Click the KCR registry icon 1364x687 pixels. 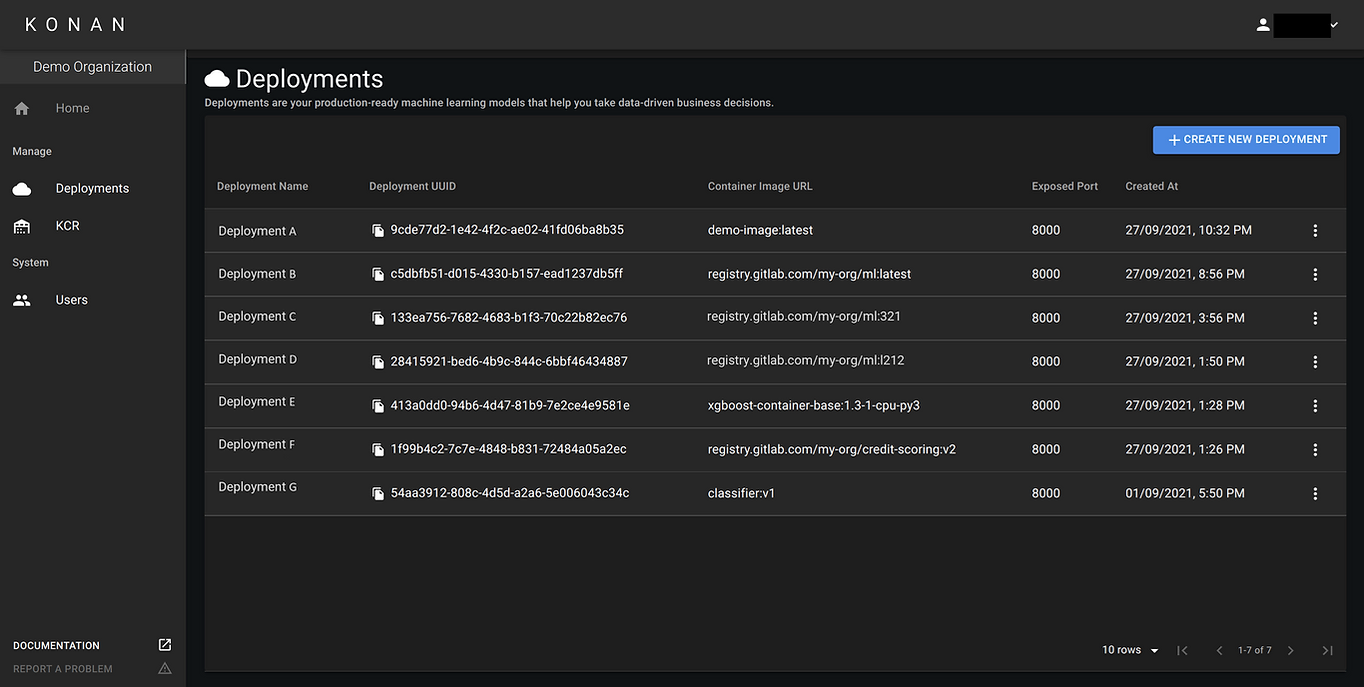22,227
